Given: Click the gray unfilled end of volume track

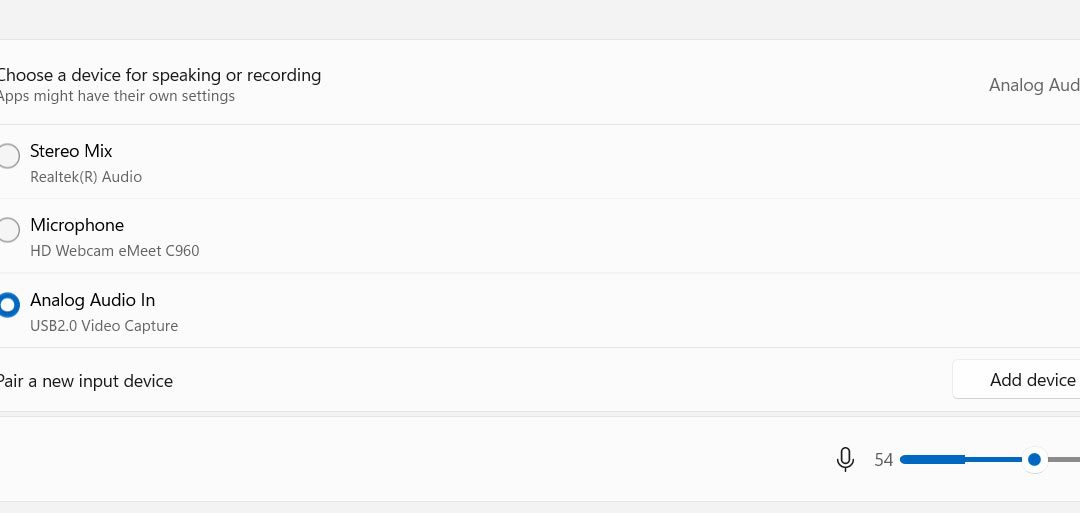Looking at the screenshot, I should point(1064,459).
